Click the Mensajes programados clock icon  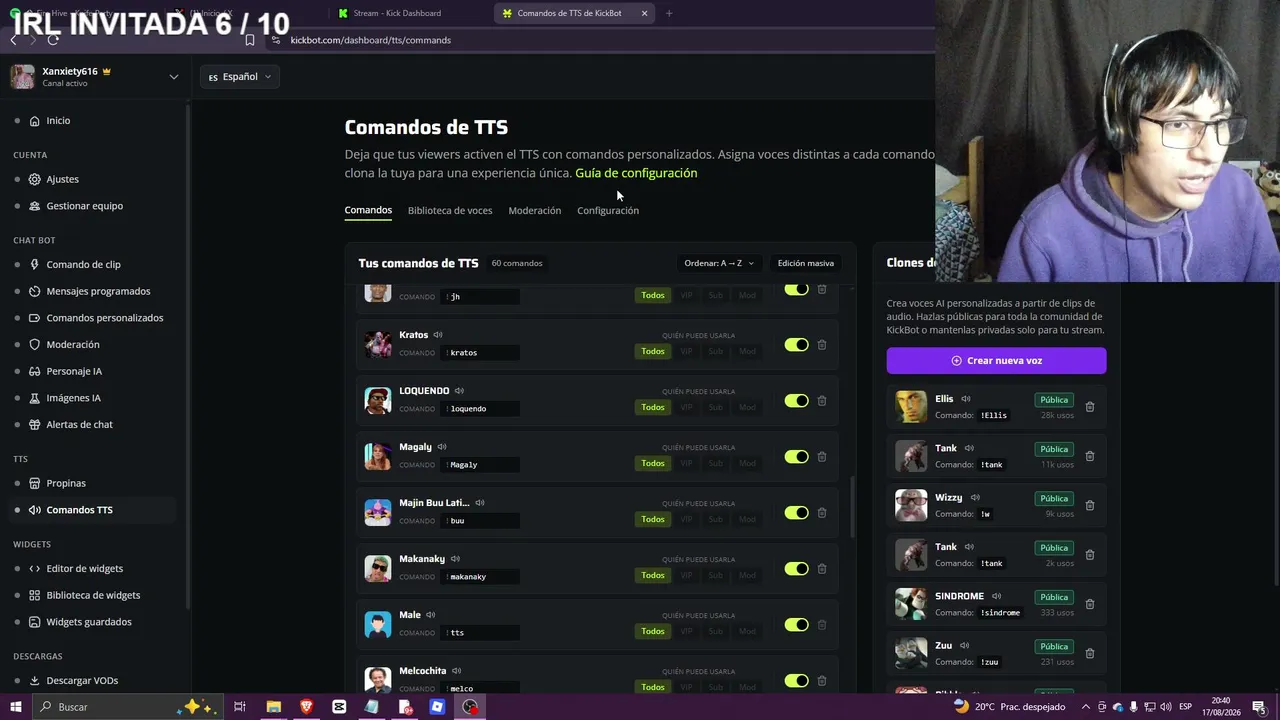34,291
